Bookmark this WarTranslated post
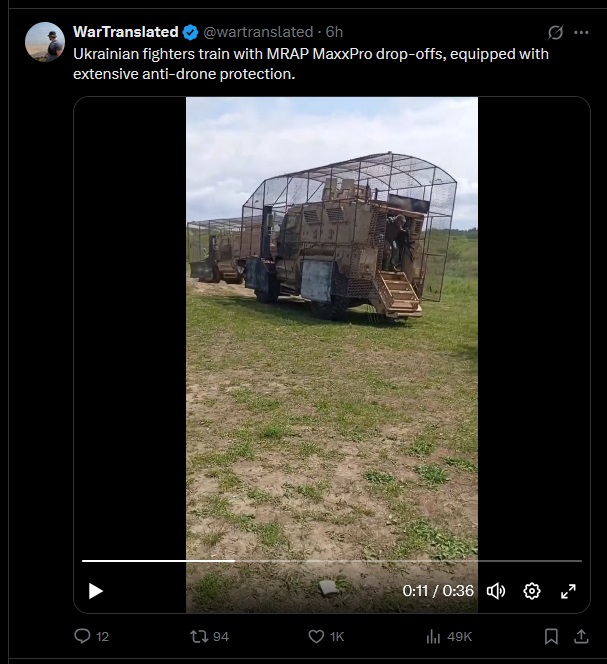Screen dimensions: 607x664 coord(551,636)
